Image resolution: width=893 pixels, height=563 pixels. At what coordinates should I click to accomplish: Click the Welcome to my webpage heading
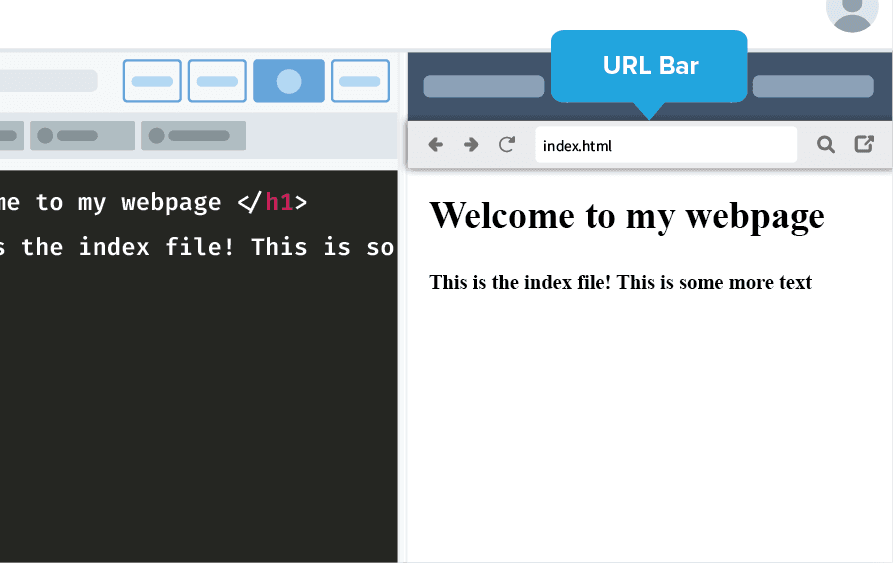pos(627,215)
